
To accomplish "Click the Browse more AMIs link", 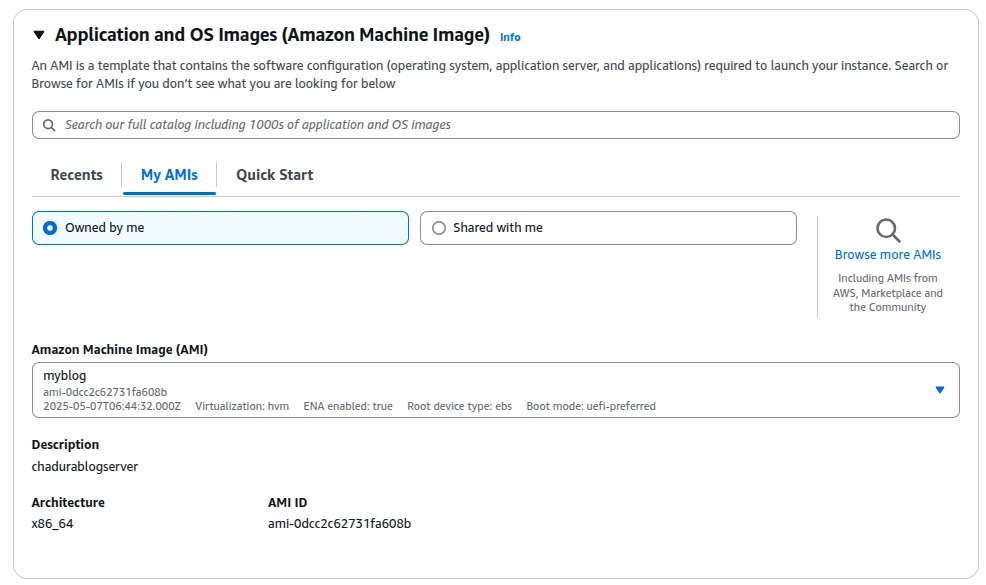I will coord(887,254).
